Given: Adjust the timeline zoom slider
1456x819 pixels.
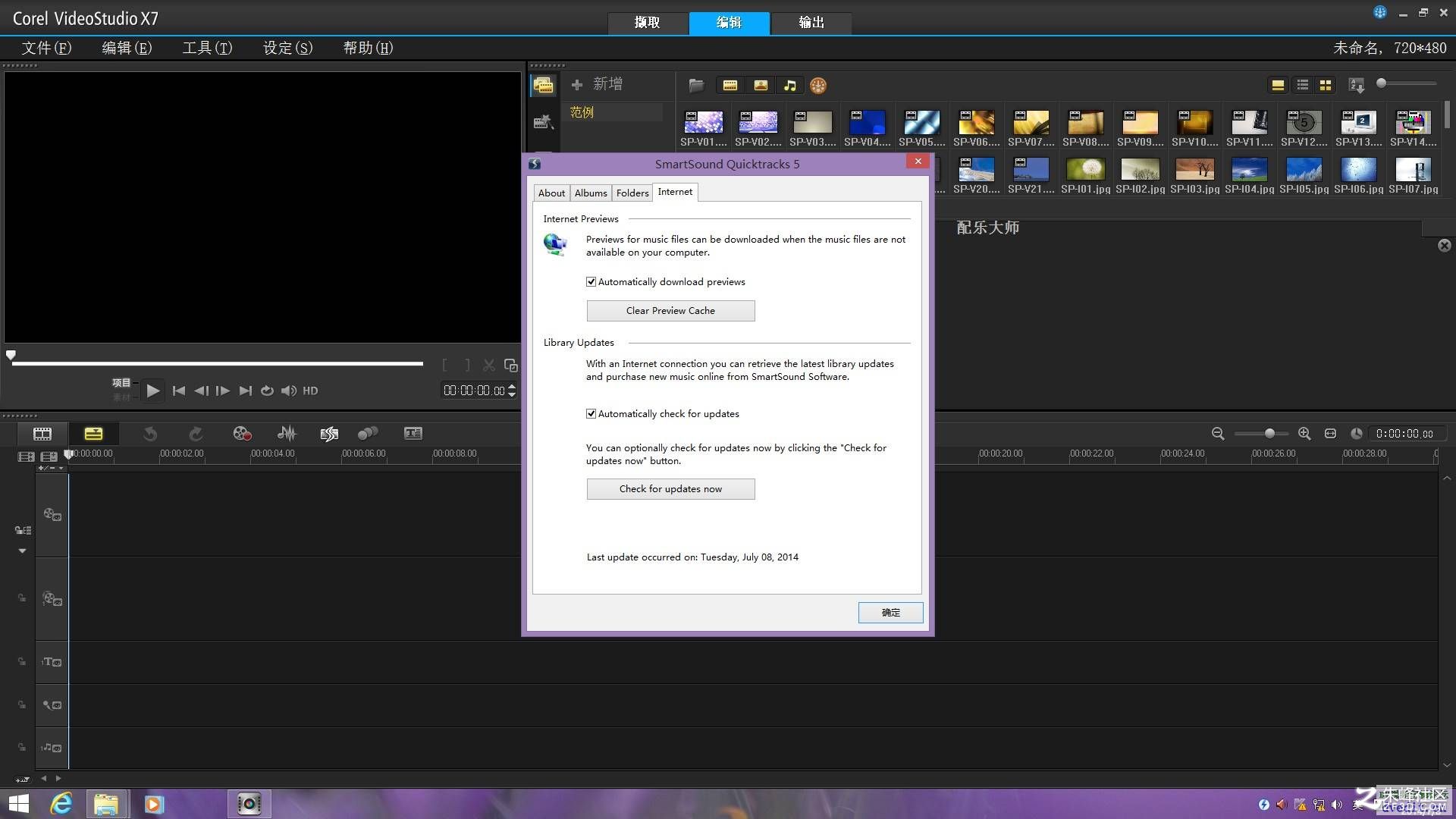Looking at the screenshot, I should pyautogui.click(x=1269, y=434).
